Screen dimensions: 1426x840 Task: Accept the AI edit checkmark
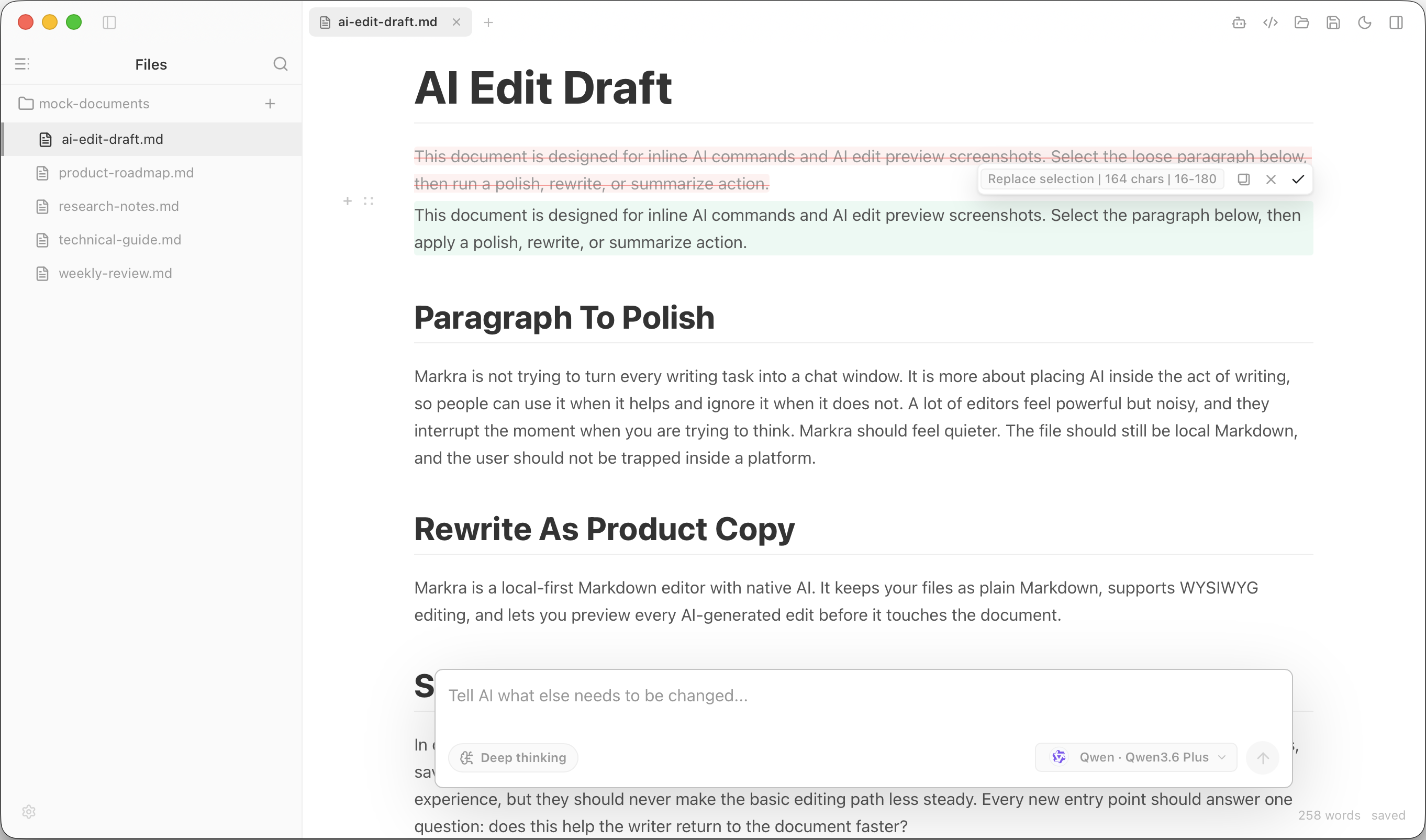coord(1298,180)
